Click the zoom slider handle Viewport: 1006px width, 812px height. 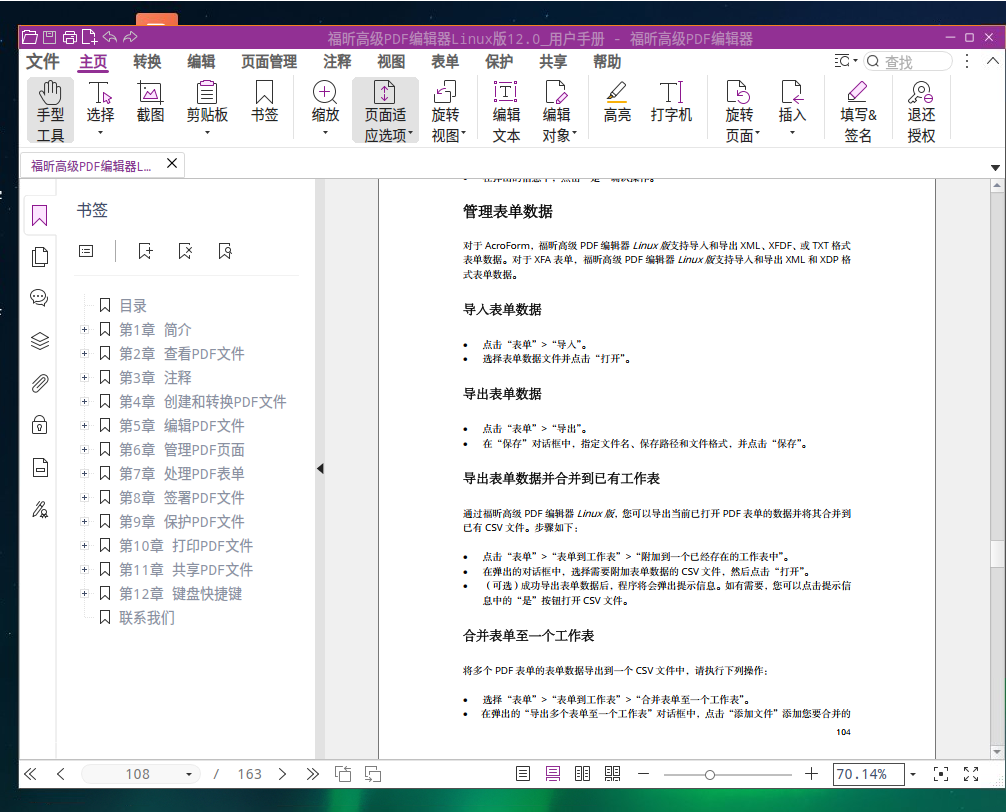click(710, 775)
